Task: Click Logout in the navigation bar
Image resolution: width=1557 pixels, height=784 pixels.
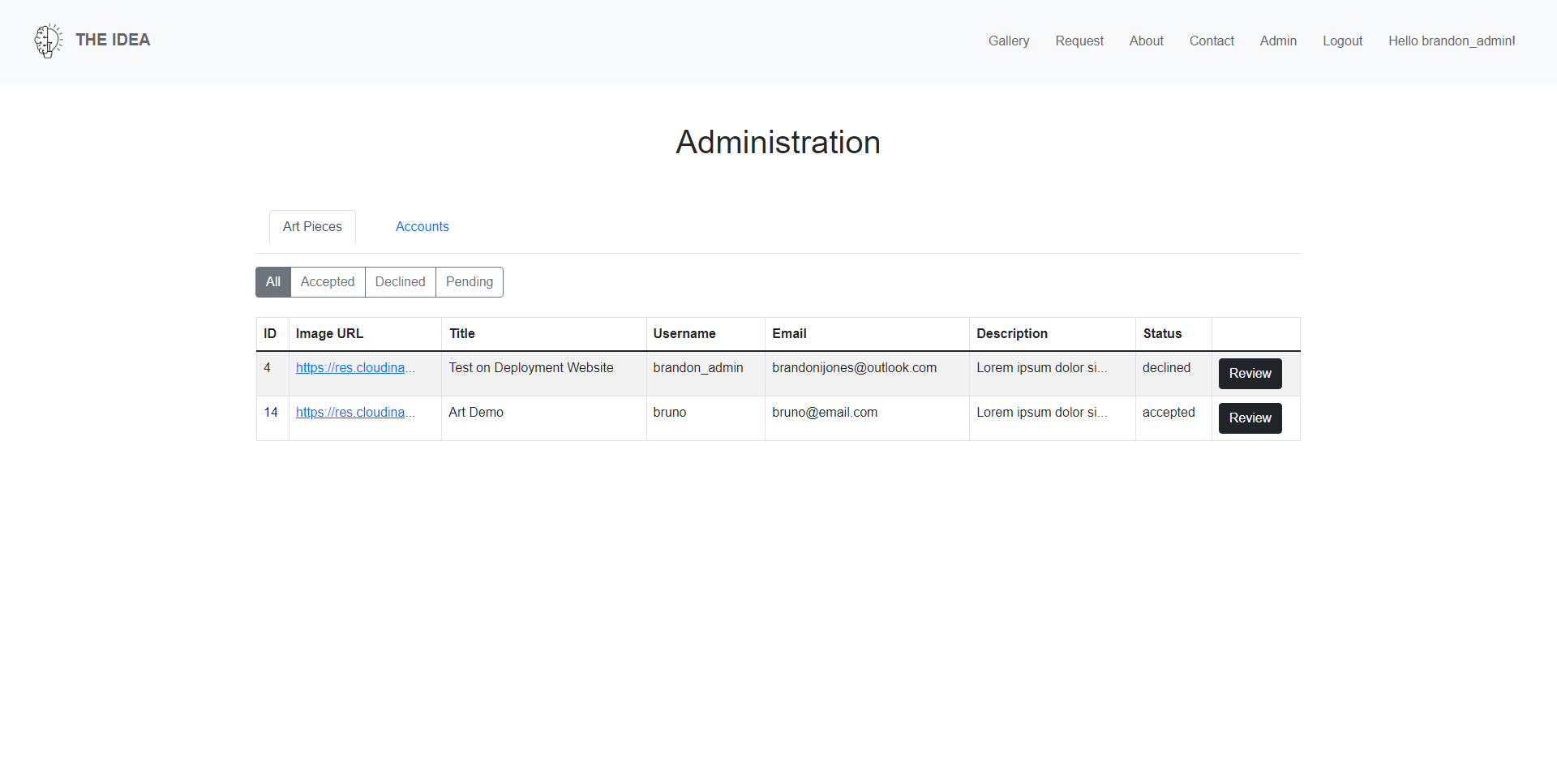Action: pyautogui.click(x=1342, y=41)
